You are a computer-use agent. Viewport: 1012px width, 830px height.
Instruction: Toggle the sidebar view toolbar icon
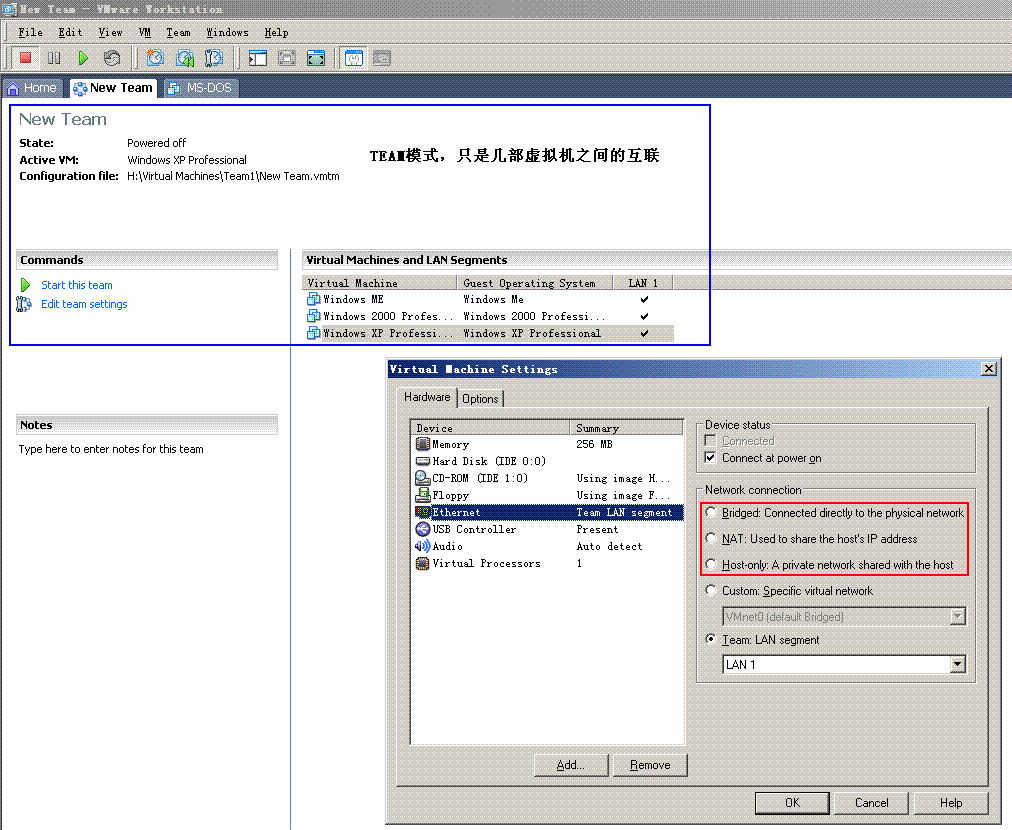(x=258, y=58)
